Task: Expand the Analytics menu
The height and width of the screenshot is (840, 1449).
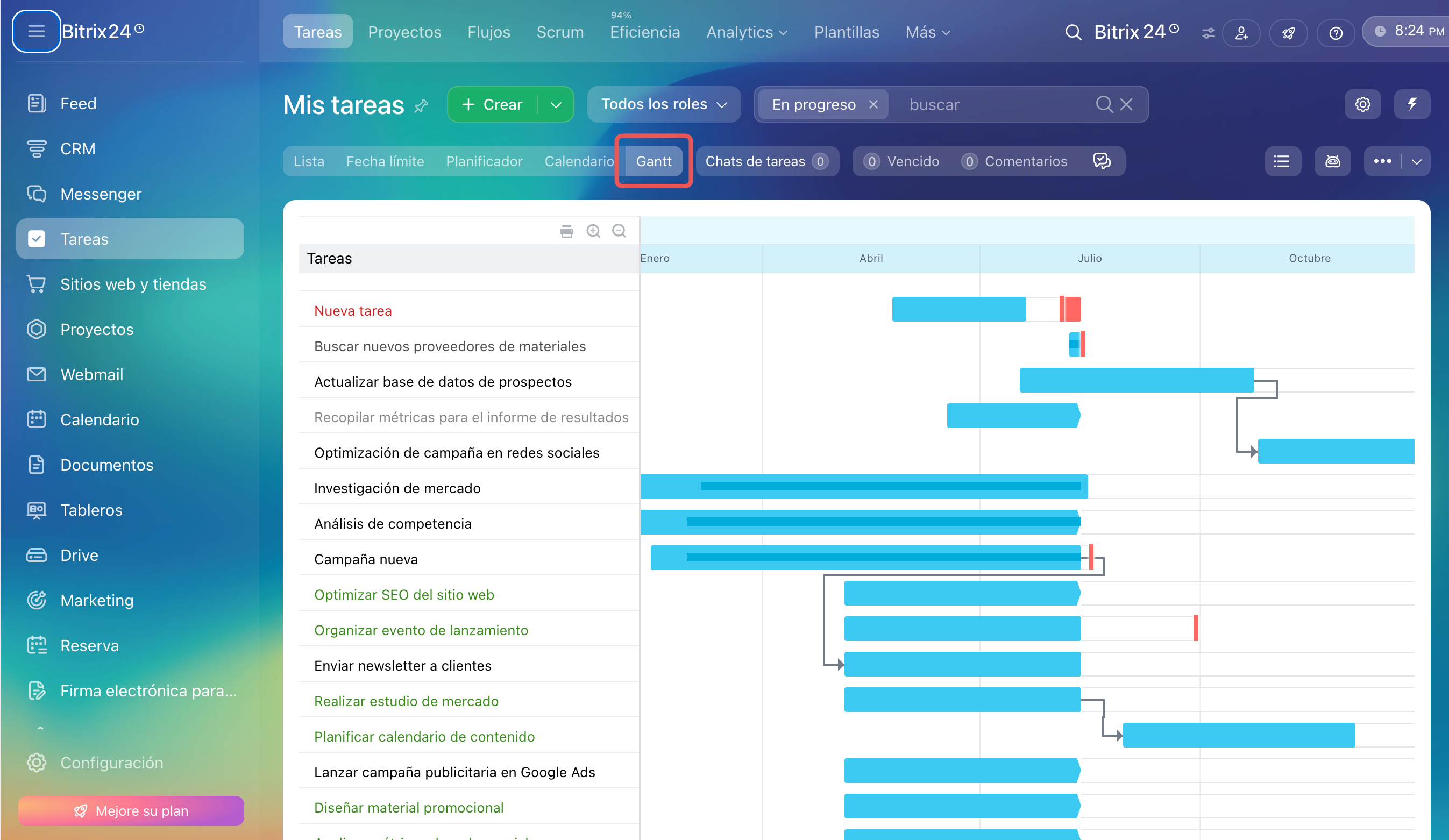Action: point(747,32)
